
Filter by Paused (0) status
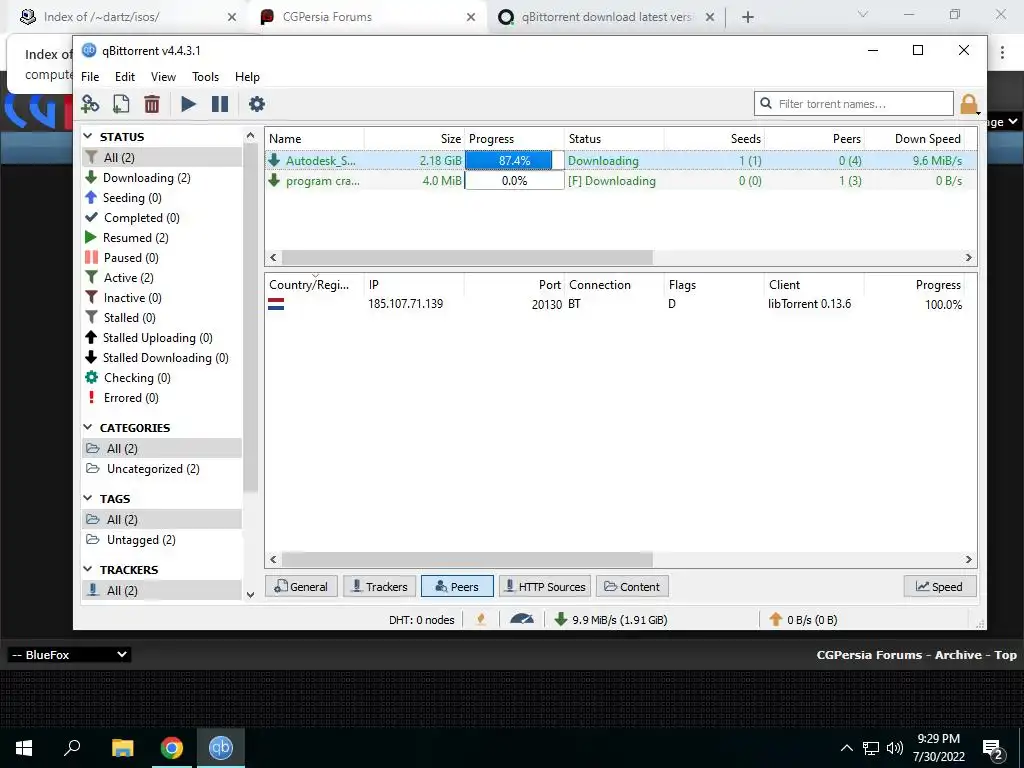coord(131,257)
